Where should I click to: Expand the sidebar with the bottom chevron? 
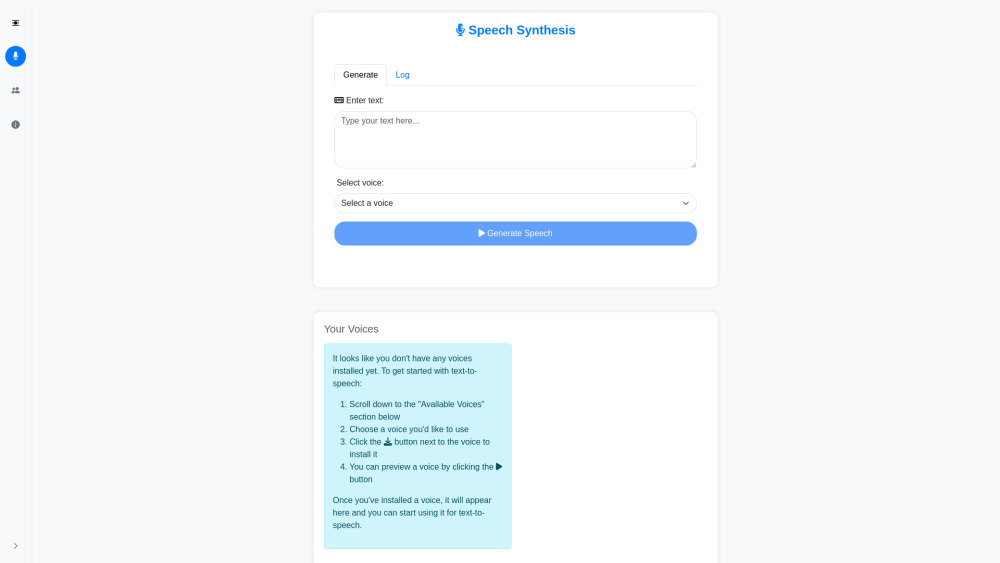pyautogui.click(x=15, y=546)
